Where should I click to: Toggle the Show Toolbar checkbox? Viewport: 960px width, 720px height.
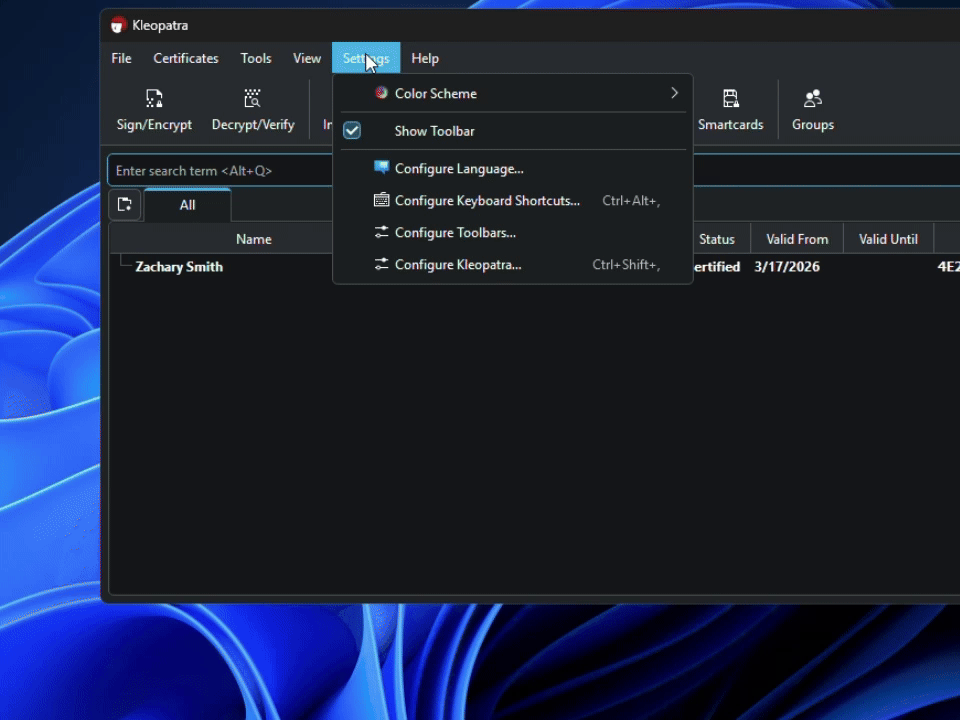coord(352,130)
